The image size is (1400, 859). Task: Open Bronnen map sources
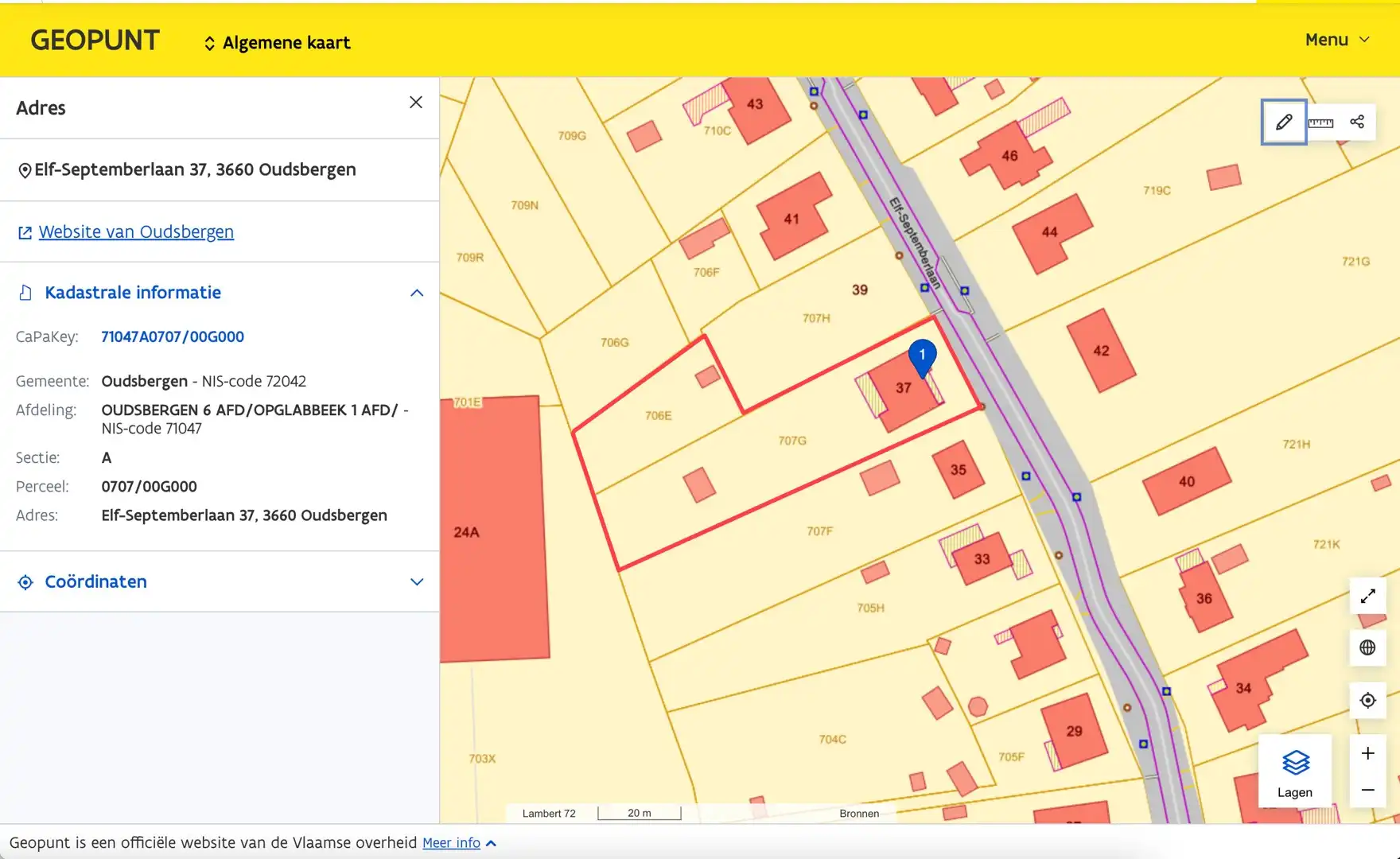pos(859,813)
